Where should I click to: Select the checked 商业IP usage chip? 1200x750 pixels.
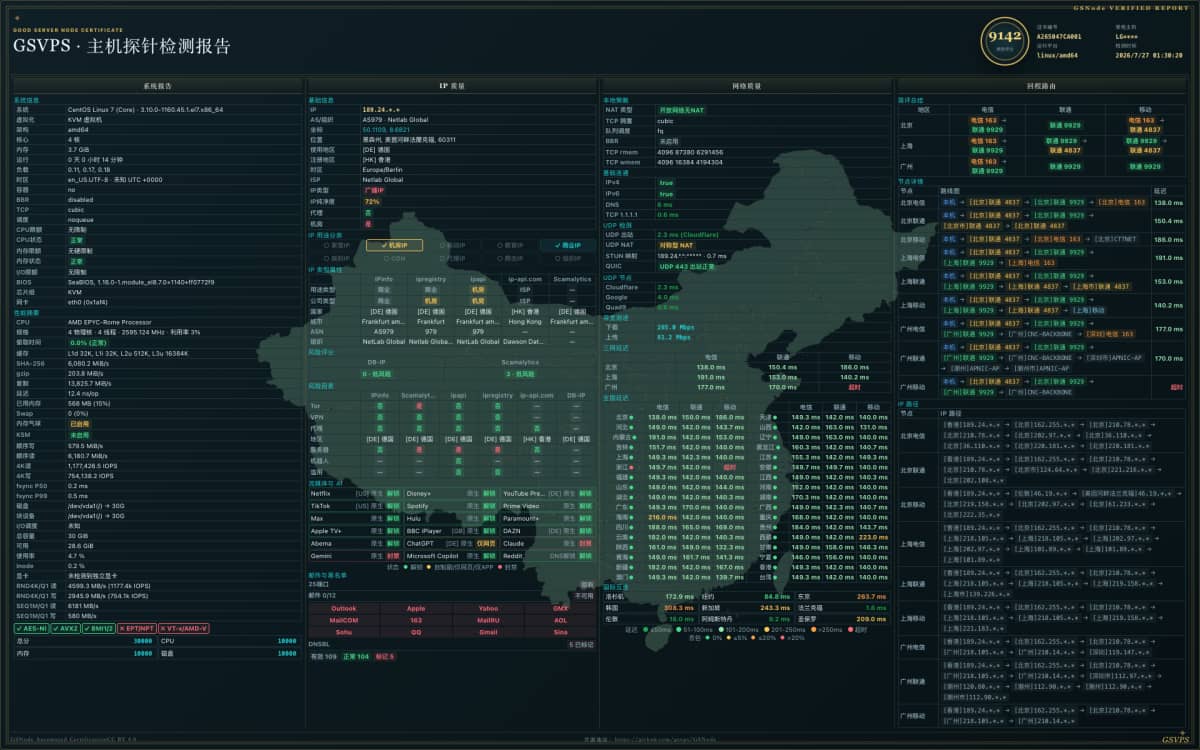[x=567, y=245]
